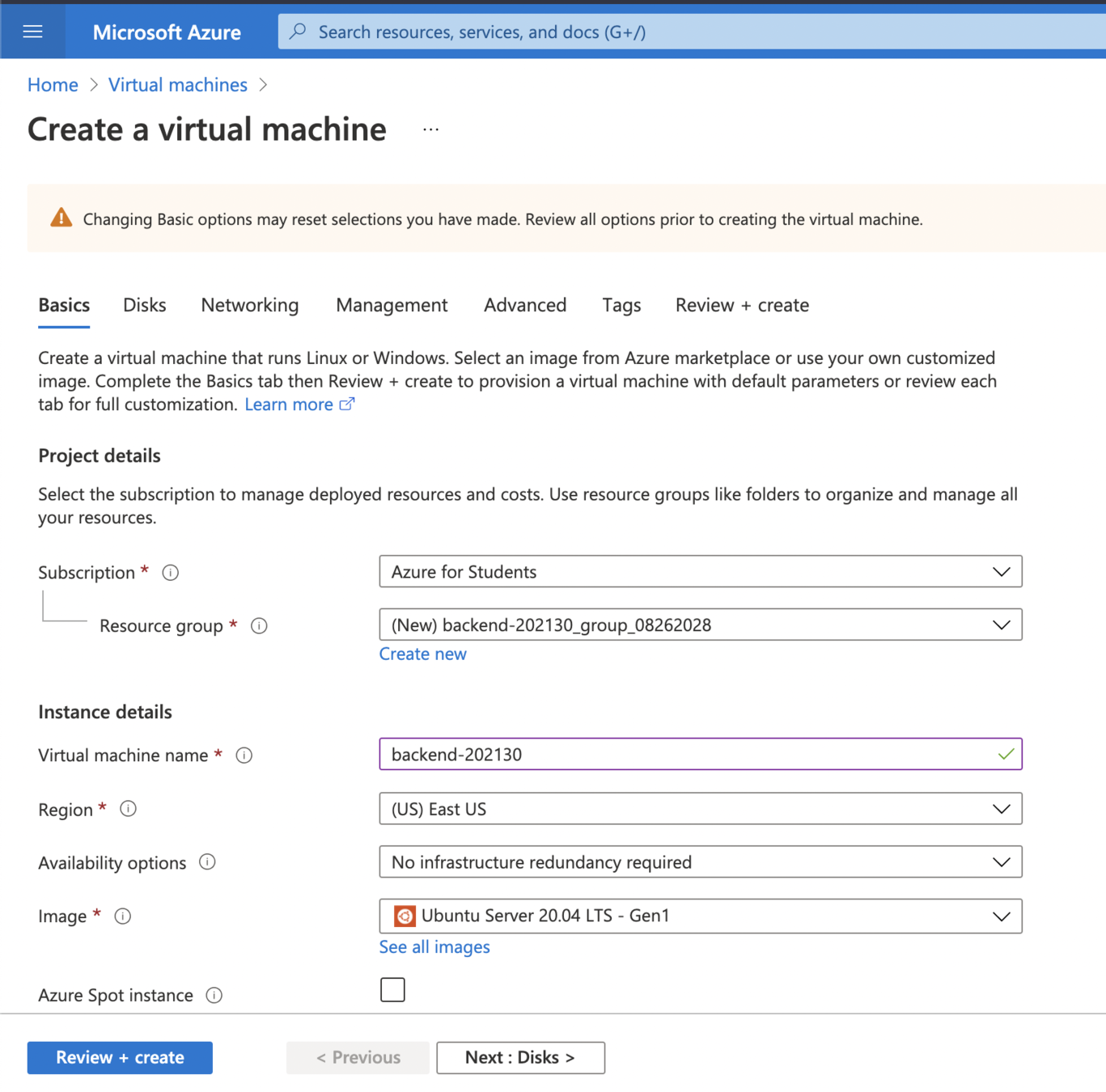Click the Virtual machine name info icon

point(244,756)
